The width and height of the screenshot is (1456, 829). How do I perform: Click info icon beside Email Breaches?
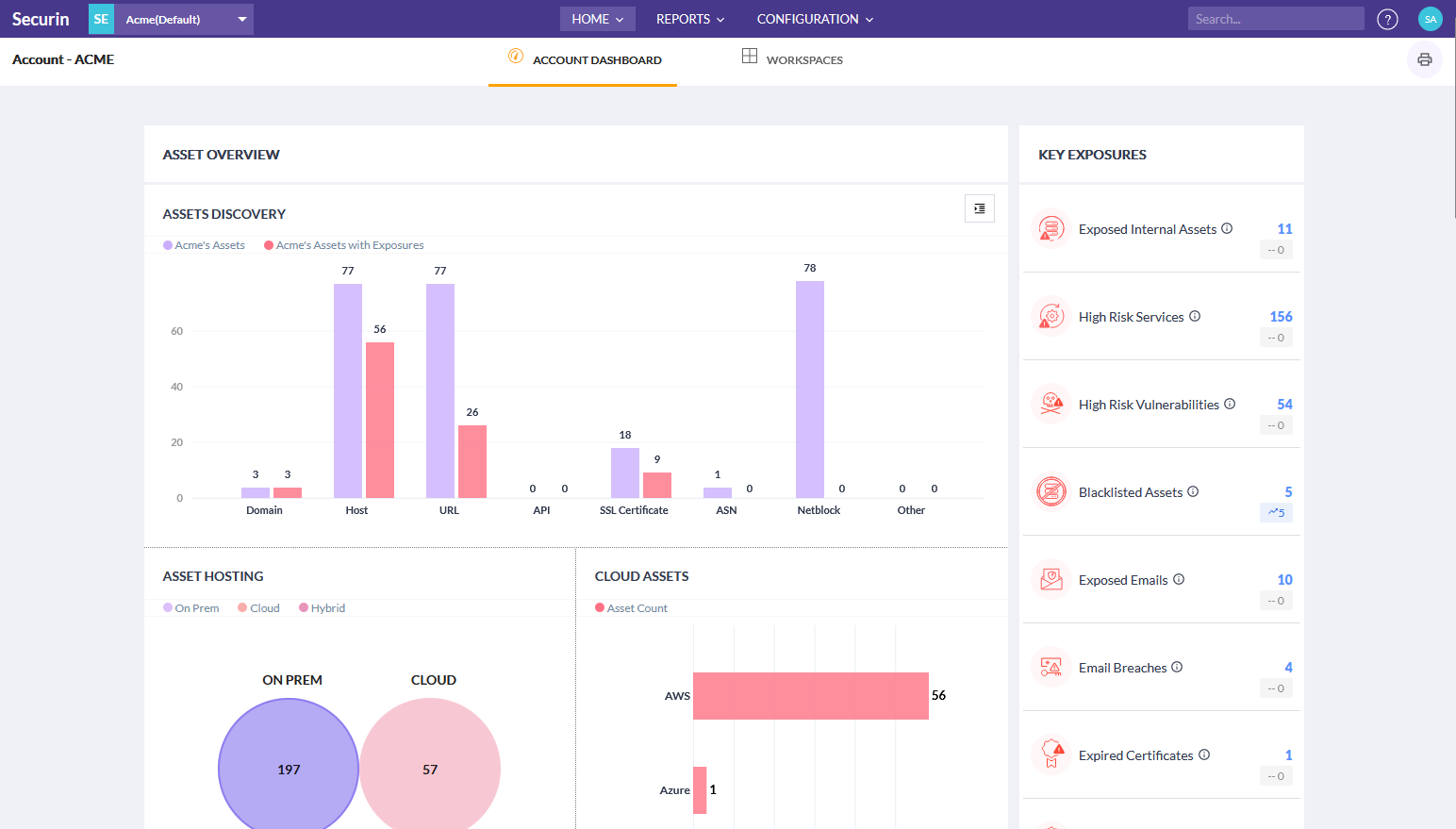(1177, 667)
